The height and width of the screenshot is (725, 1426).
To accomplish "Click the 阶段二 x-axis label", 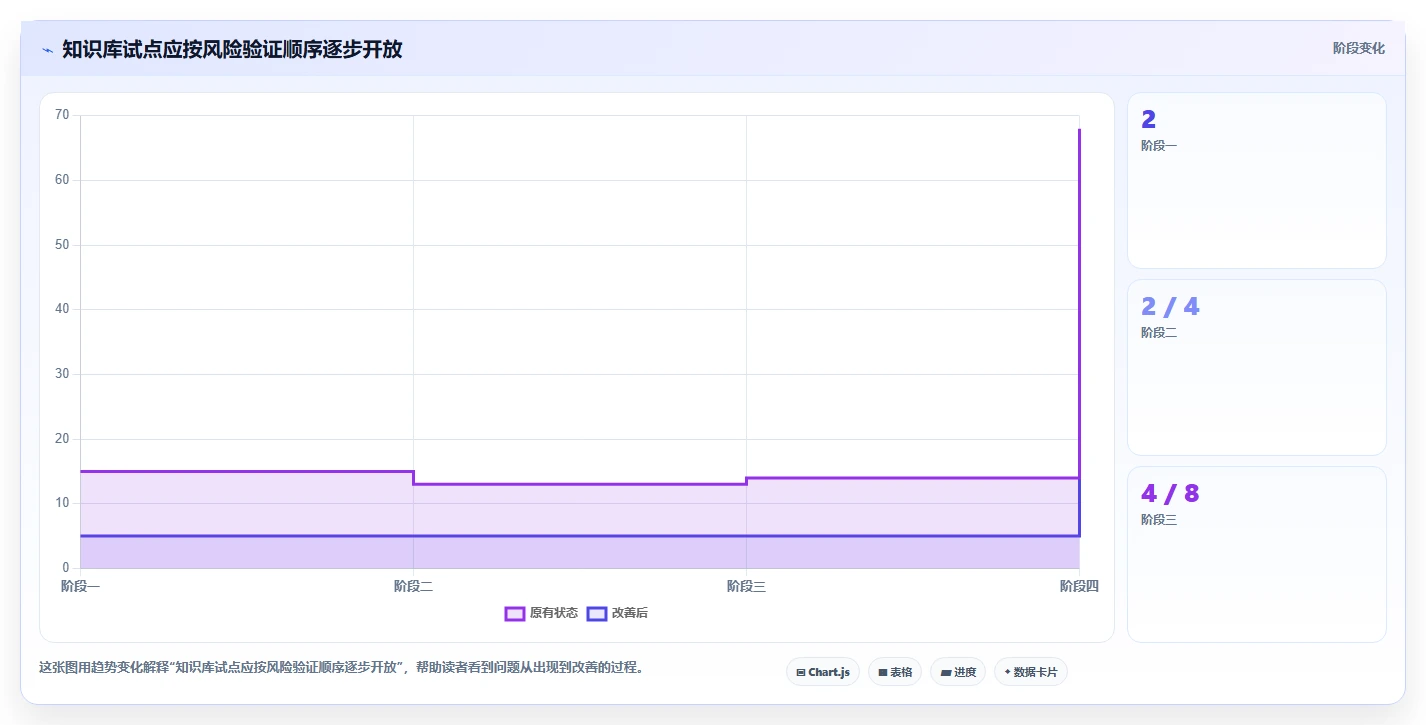I will pyautogui.click(x=413, y=586).
